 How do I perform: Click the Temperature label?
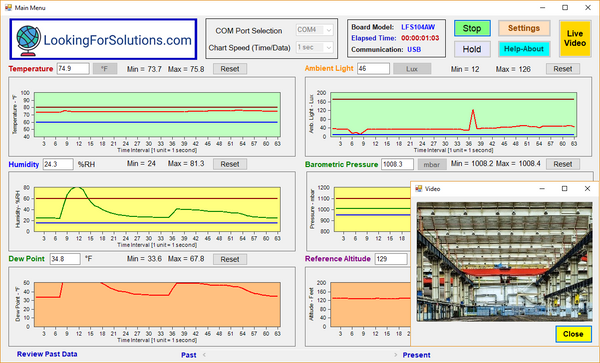click(31, 69)
